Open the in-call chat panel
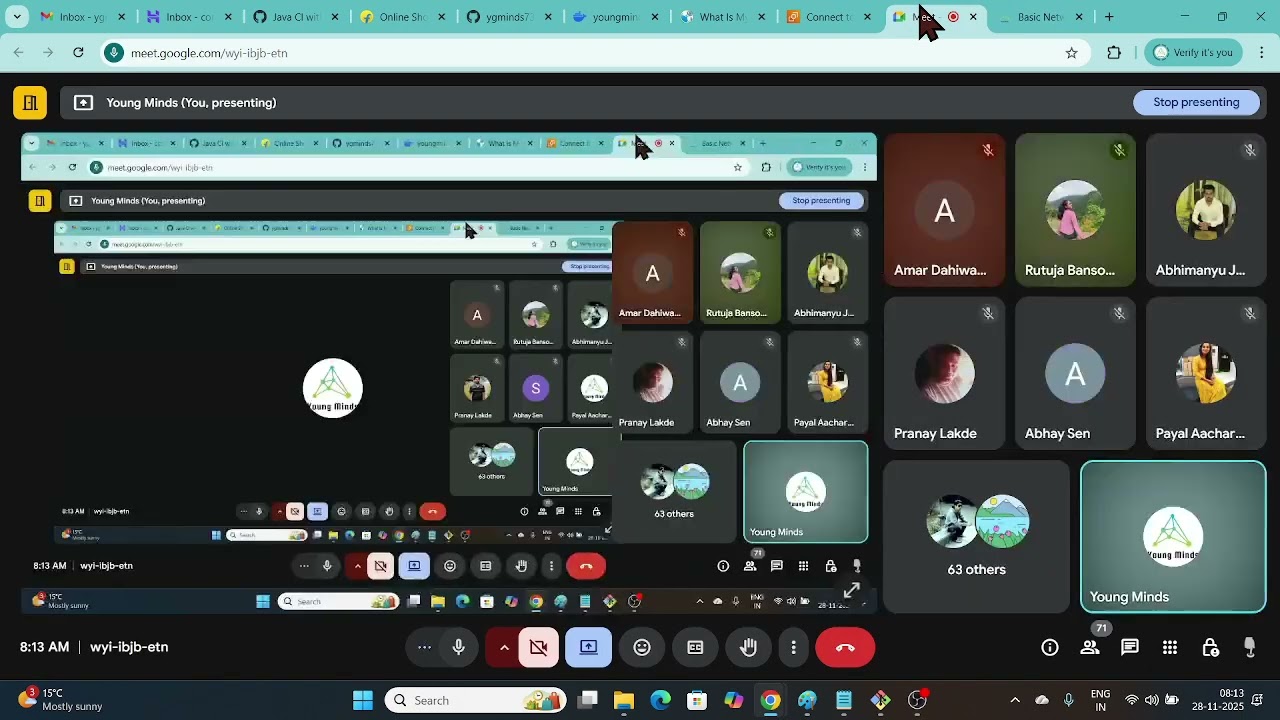 1130,647
